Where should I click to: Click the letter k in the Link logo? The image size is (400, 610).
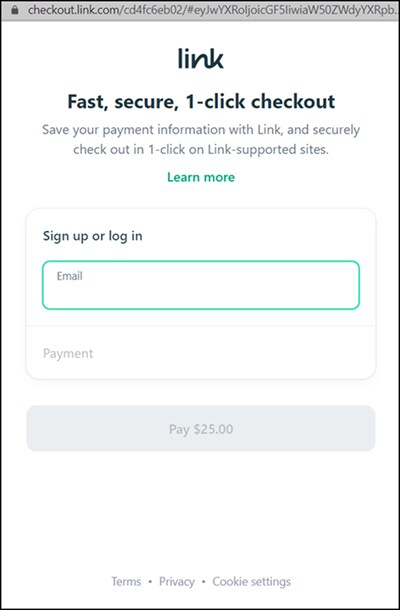point(216,59)
